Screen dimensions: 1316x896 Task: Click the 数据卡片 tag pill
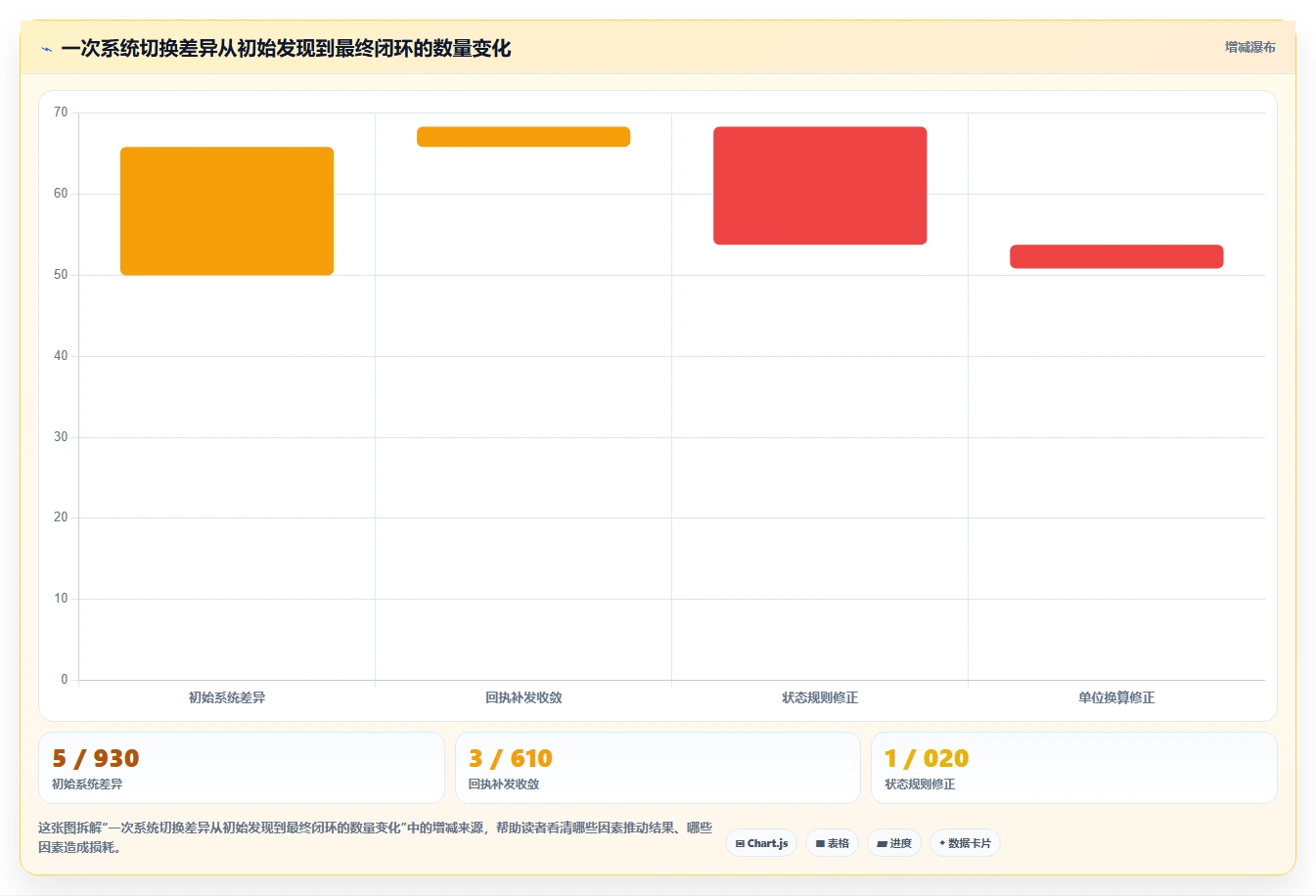tap(965, 843)
